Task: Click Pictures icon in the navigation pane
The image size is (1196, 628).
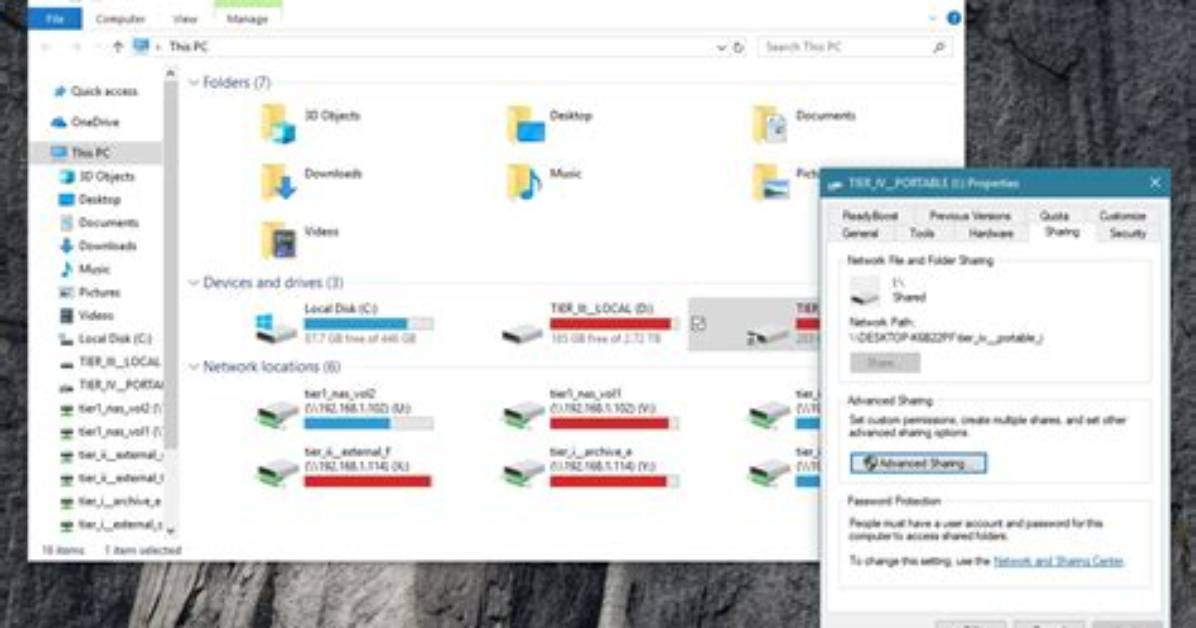Action: tap(66, 292)
